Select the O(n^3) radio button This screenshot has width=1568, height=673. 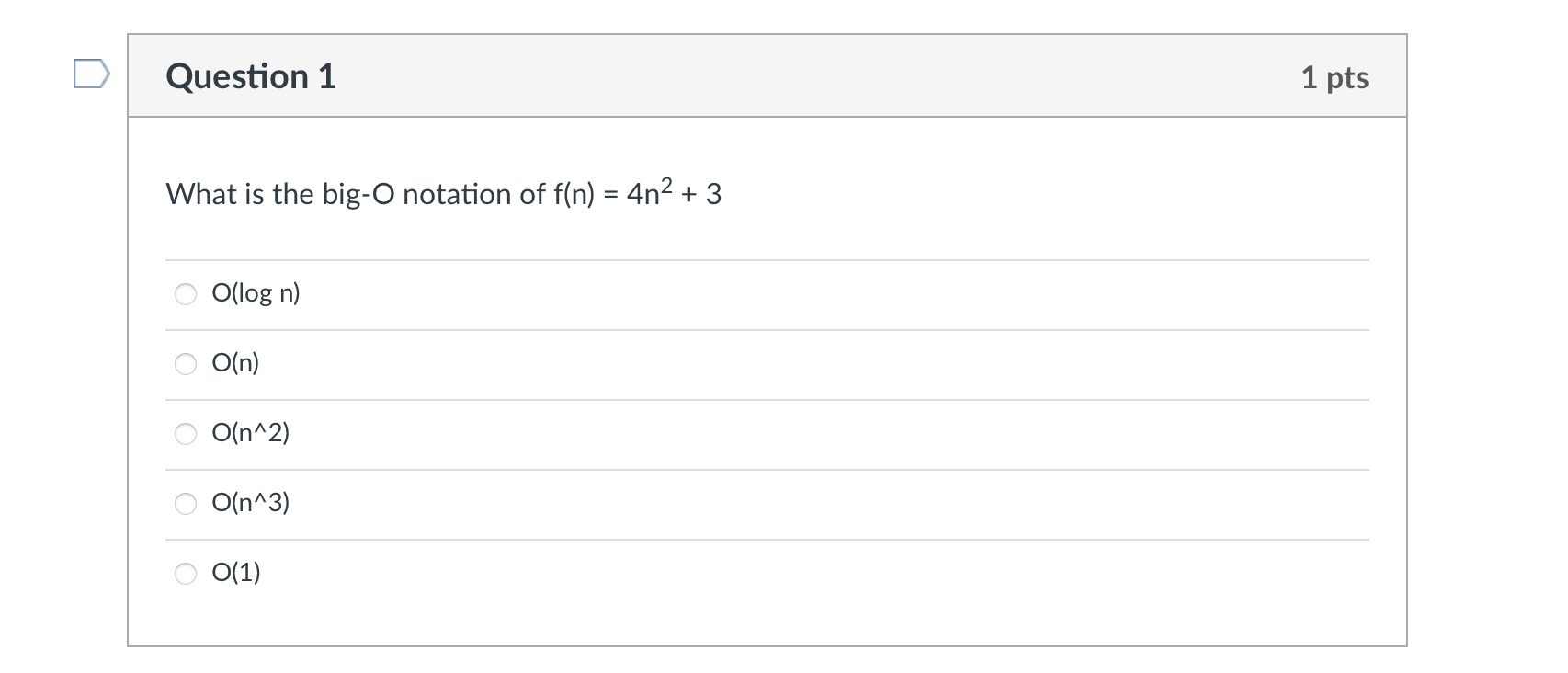pos(187,503)
